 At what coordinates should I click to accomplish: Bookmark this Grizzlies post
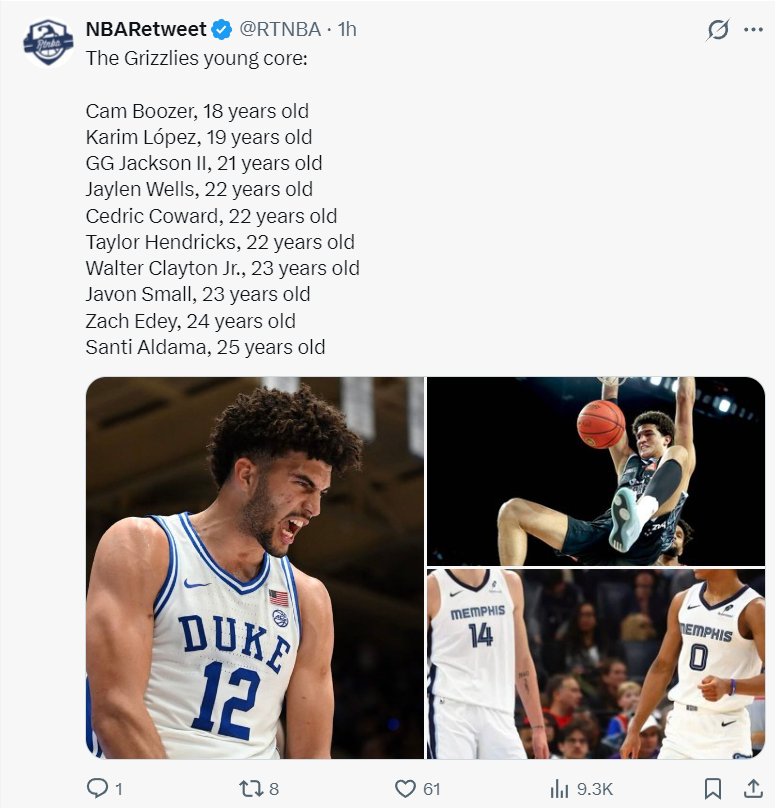pyautogui.click(x=713, y=788)
